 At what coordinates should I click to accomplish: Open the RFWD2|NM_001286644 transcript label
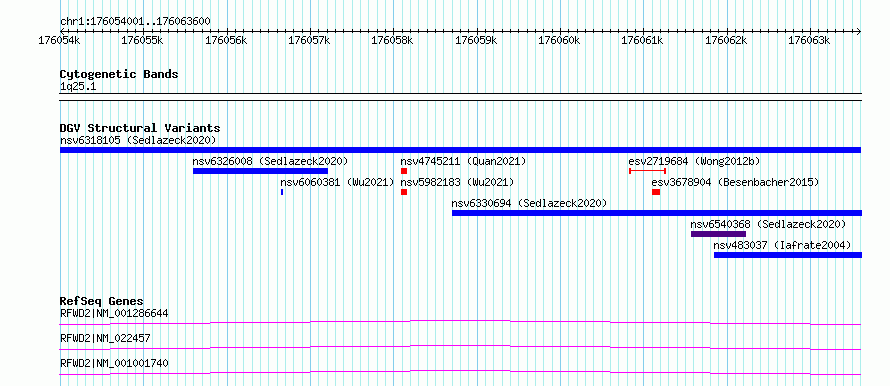[x=114, y=313]
